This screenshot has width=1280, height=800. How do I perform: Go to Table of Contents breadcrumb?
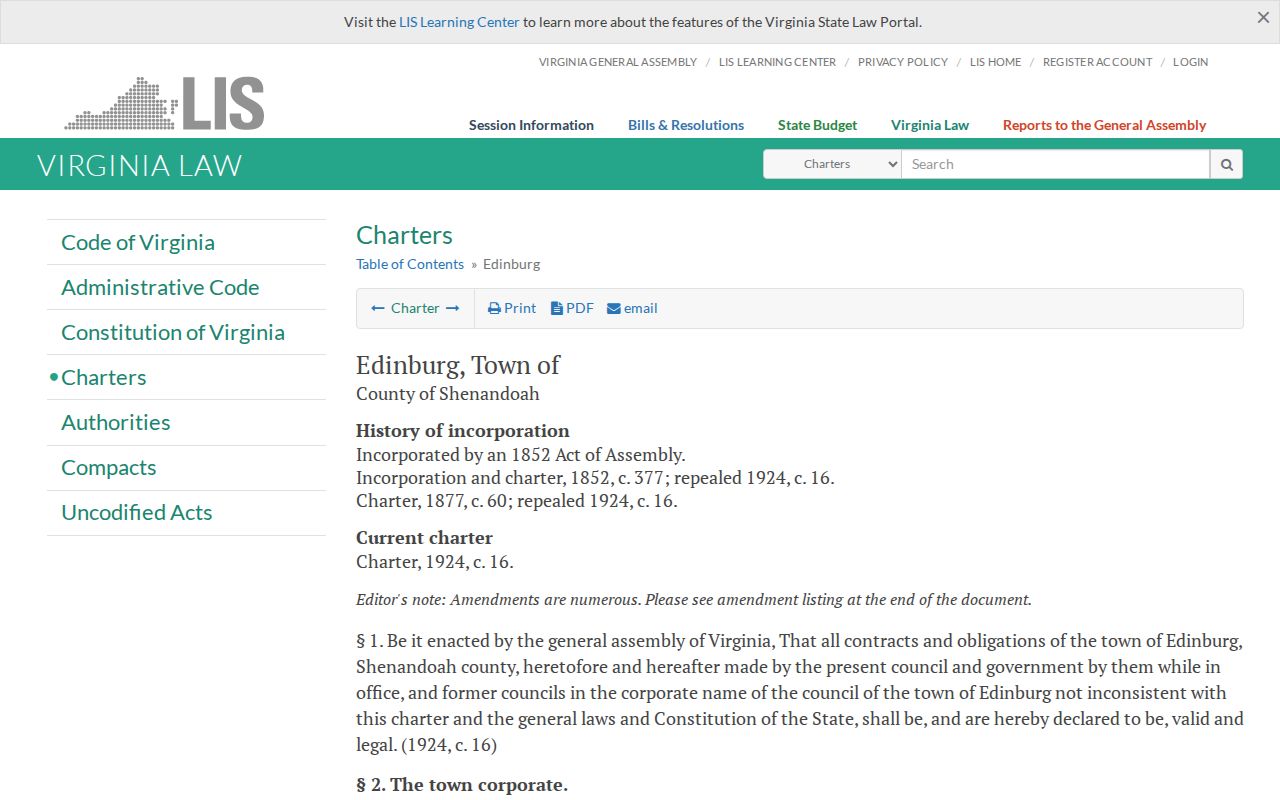410,264
